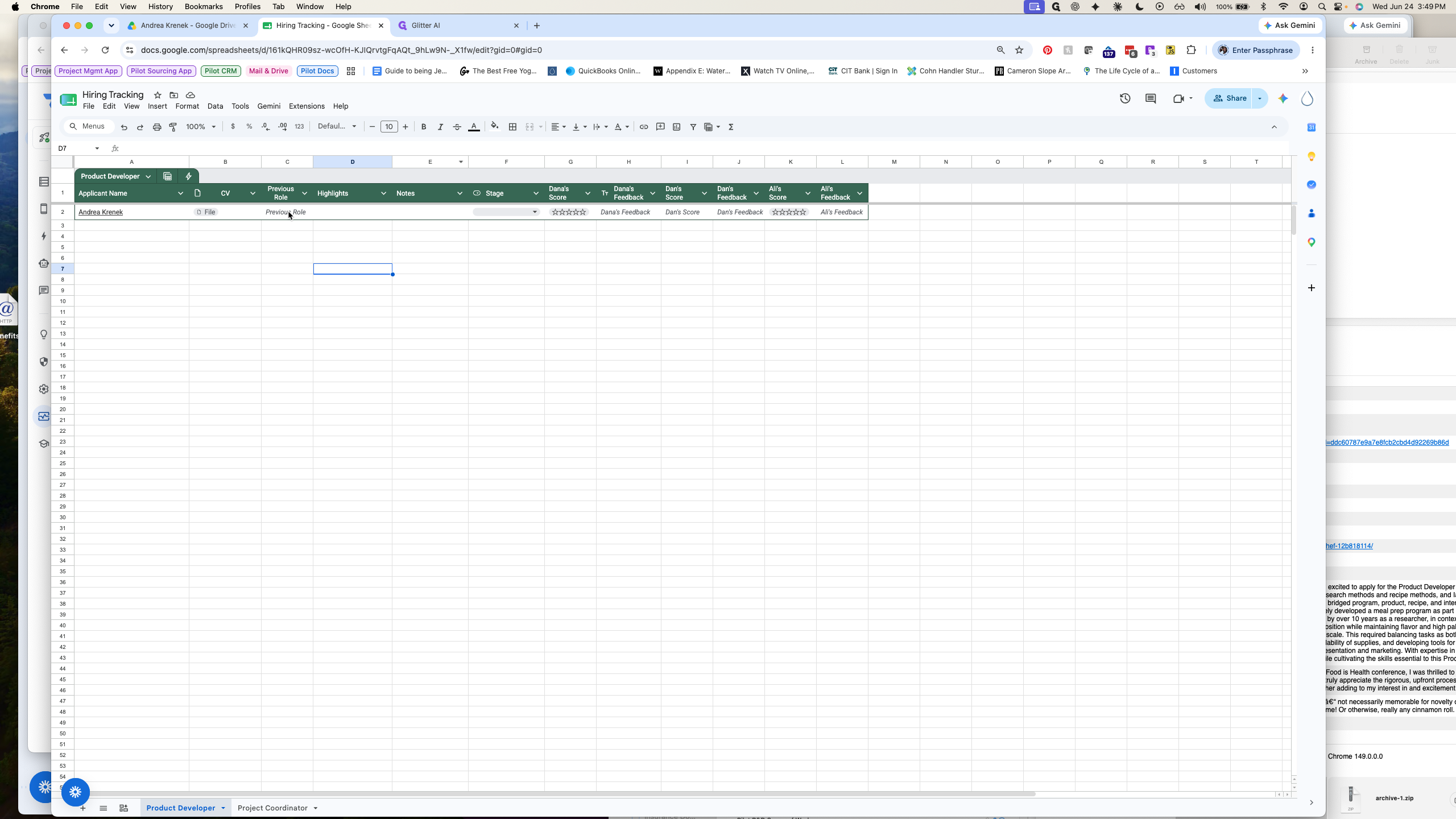Open the Format menu

187,106
